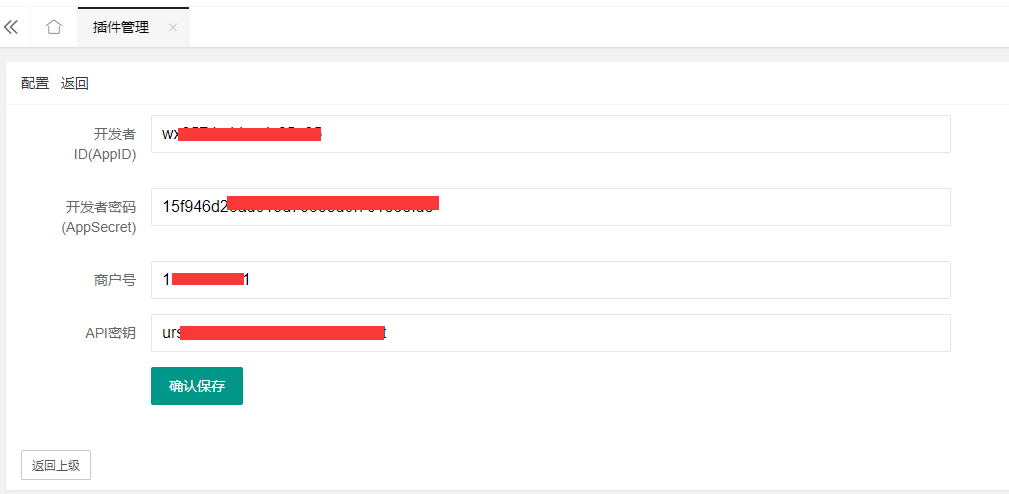
Task: Click the red redaction bar in 商户号 field
Action: coord(208,279)
